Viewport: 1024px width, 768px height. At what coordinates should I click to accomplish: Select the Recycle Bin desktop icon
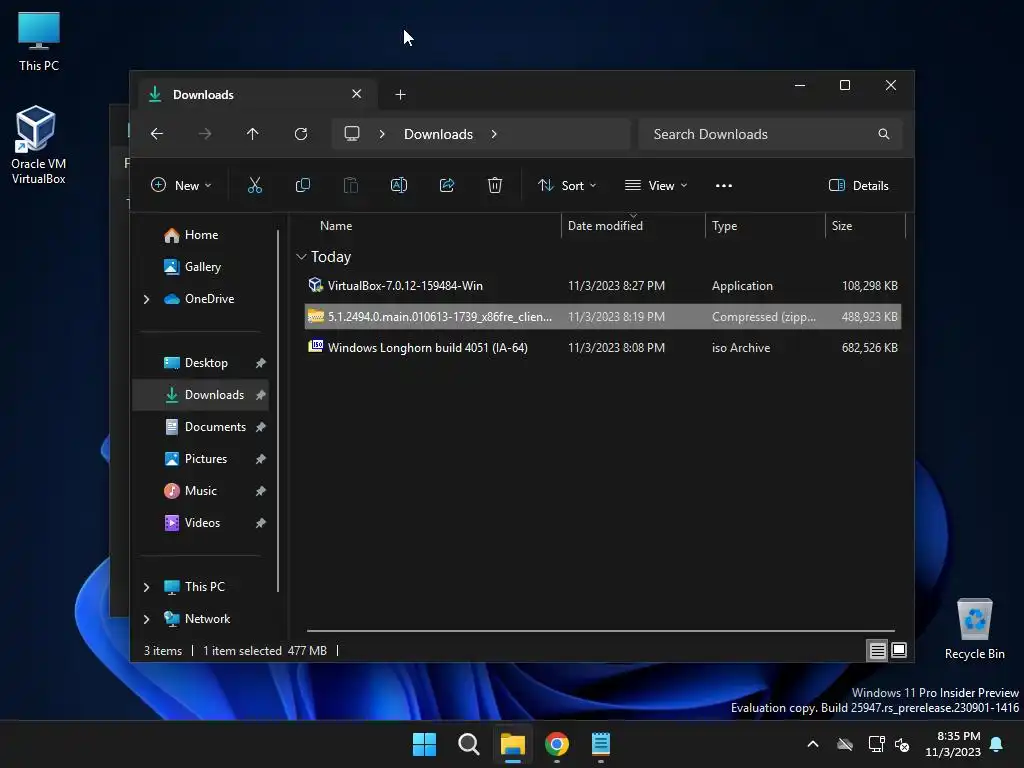click(x=974, y=629)
